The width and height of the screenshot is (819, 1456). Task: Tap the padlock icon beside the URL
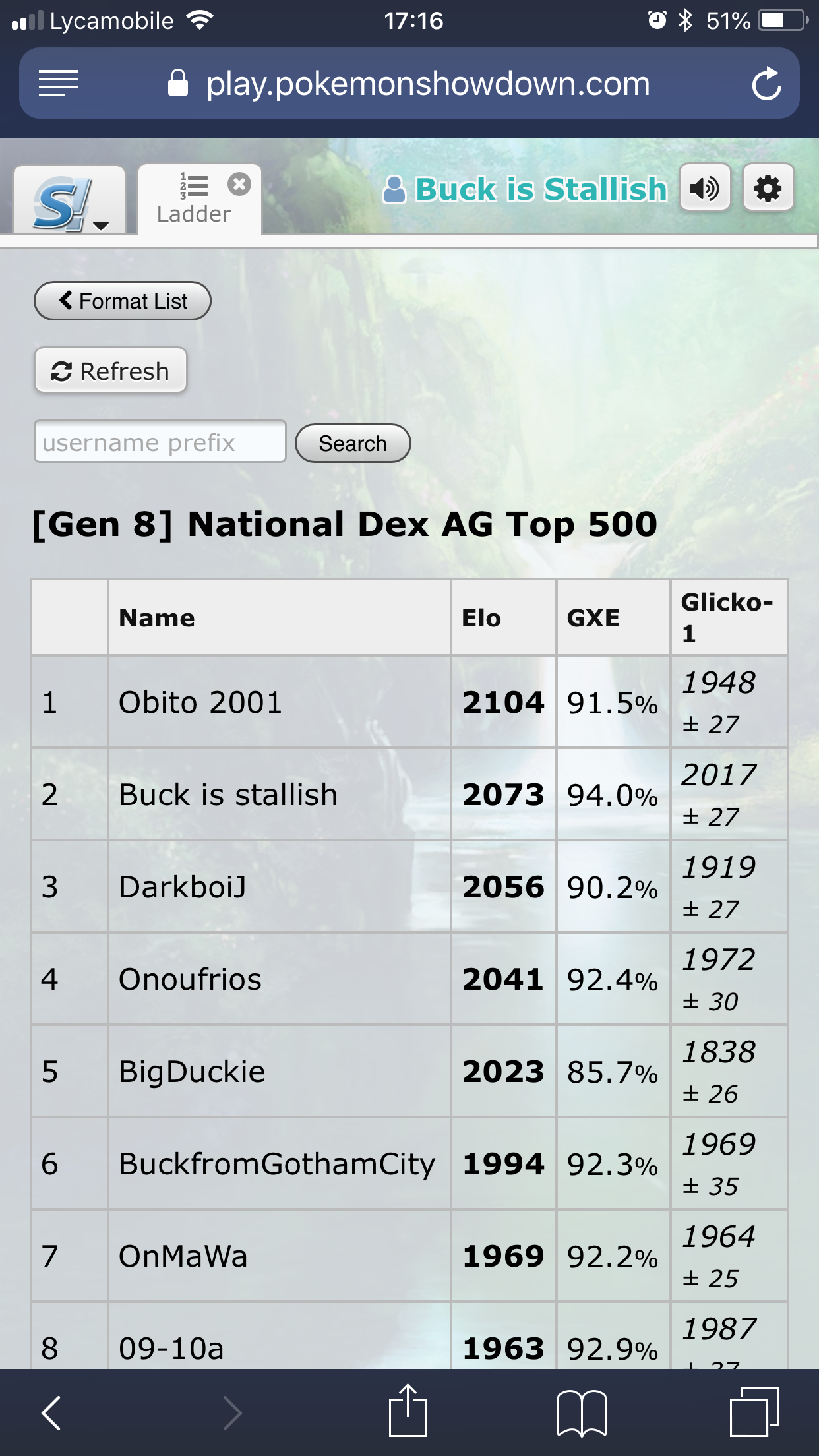tap(178, 83)
